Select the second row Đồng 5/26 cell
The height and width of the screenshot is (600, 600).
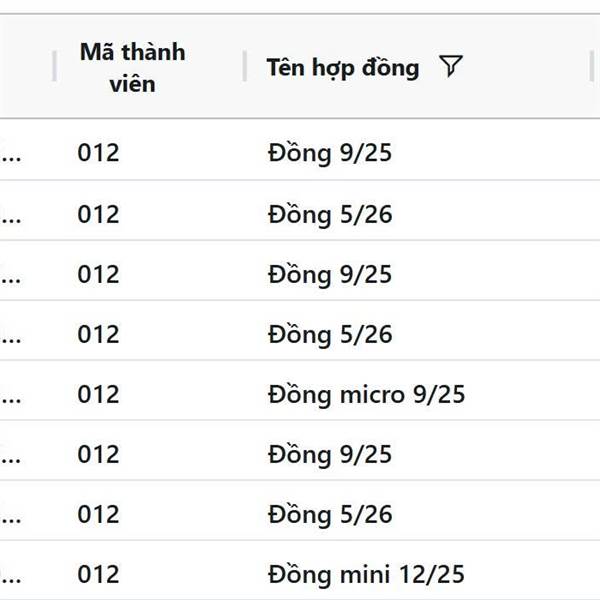[x=330, y=214]
